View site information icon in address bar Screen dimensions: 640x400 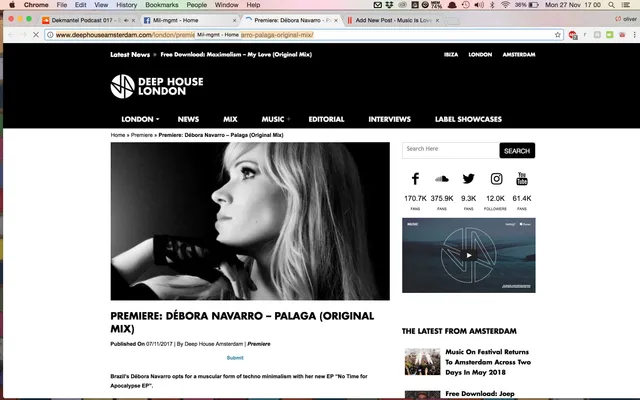click(50, 35)
